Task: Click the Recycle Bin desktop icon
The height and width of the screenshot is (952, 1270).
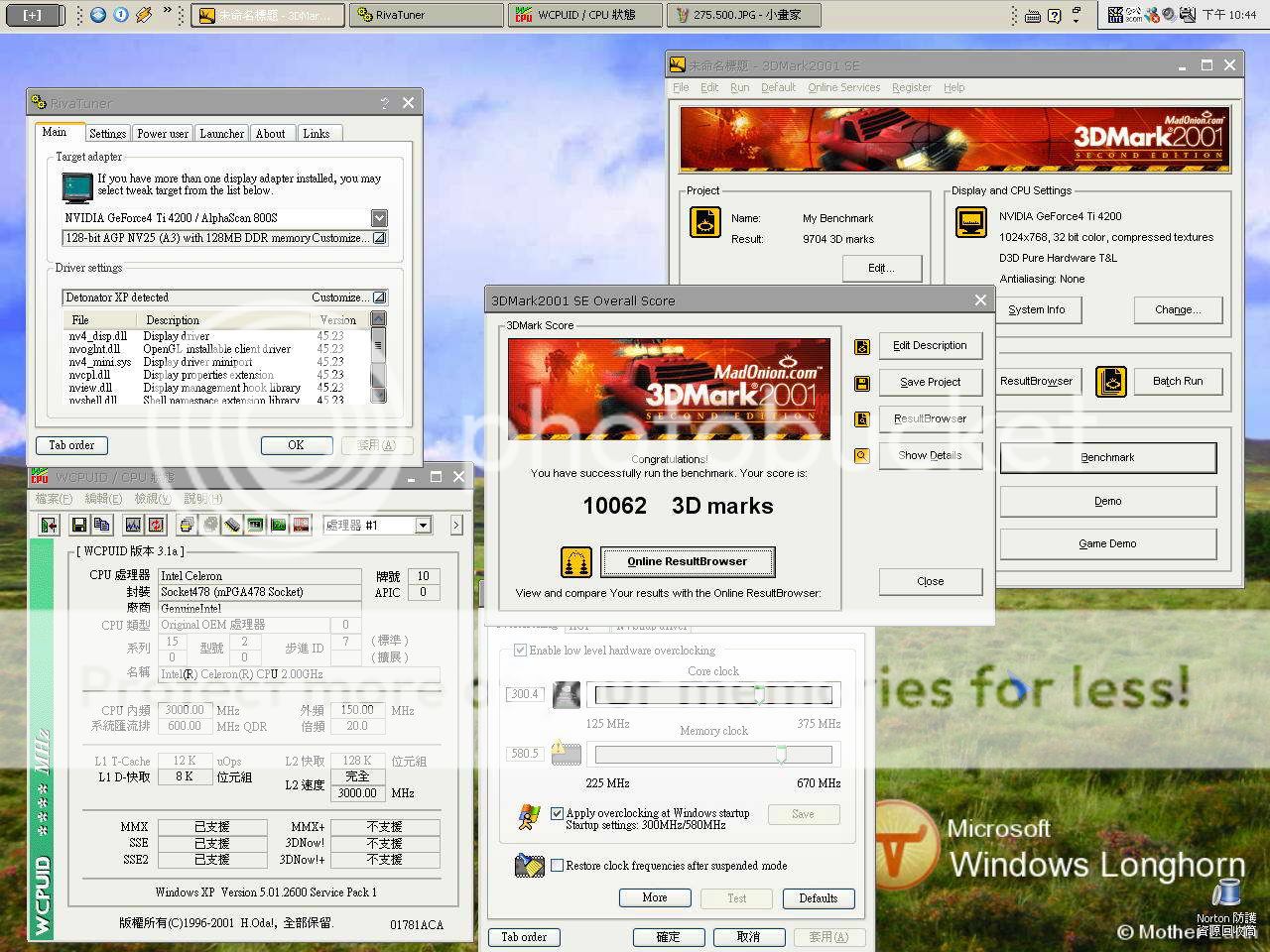Action: 1226,894
